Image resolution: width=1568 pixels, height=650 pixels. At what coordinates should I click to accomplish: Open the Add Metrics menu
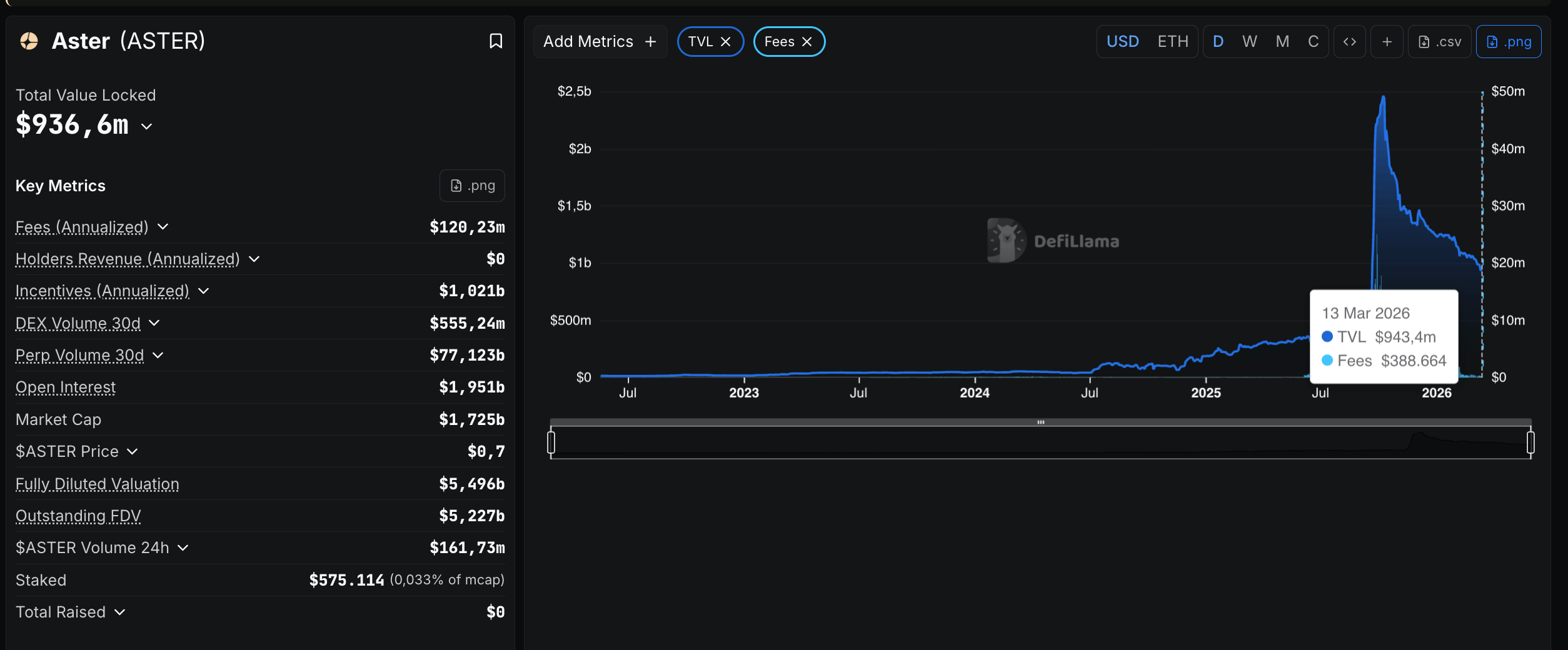(600, 42)
